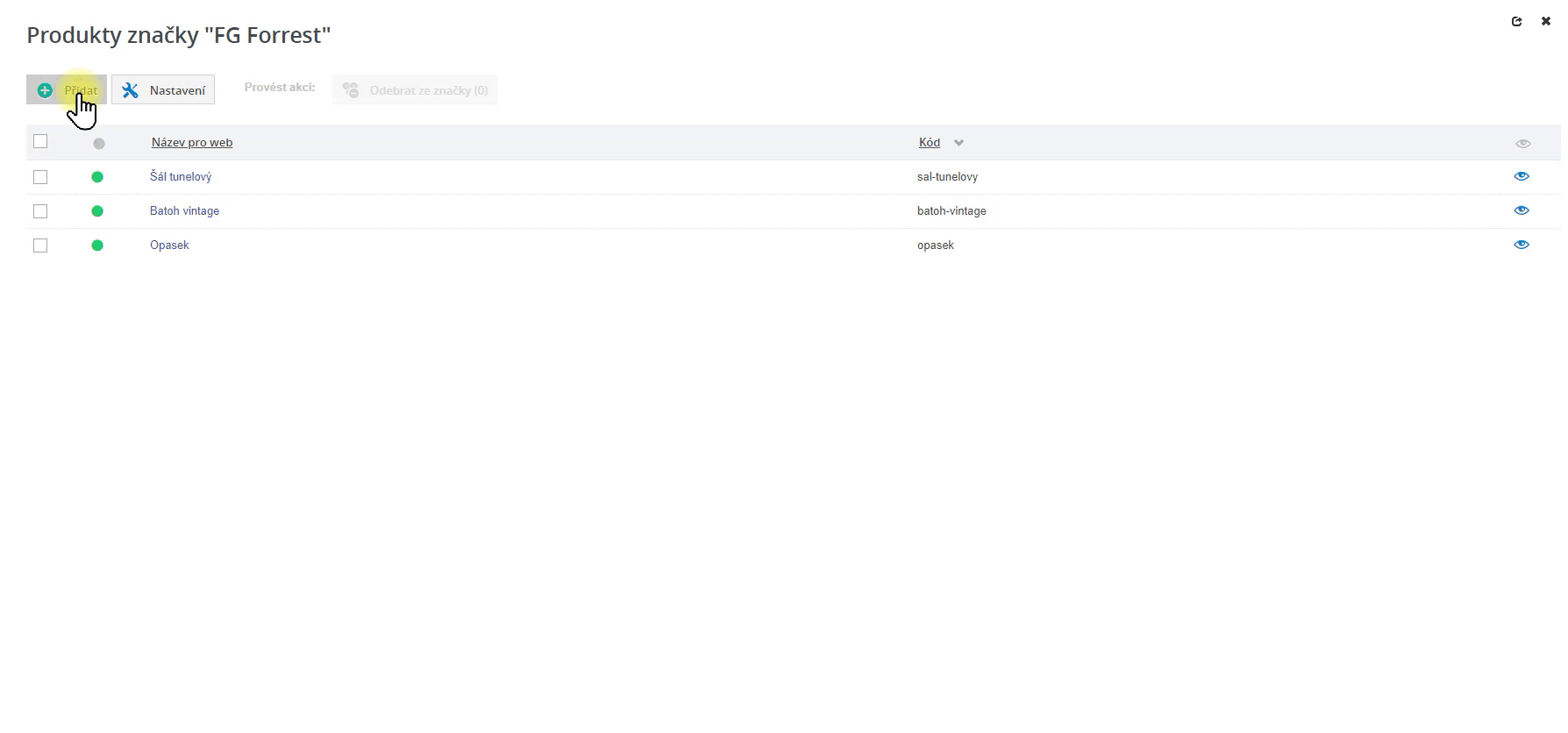Check the select-all checkbox in header
Viewport: 1568px width, 733px height.
coord(40,141)
